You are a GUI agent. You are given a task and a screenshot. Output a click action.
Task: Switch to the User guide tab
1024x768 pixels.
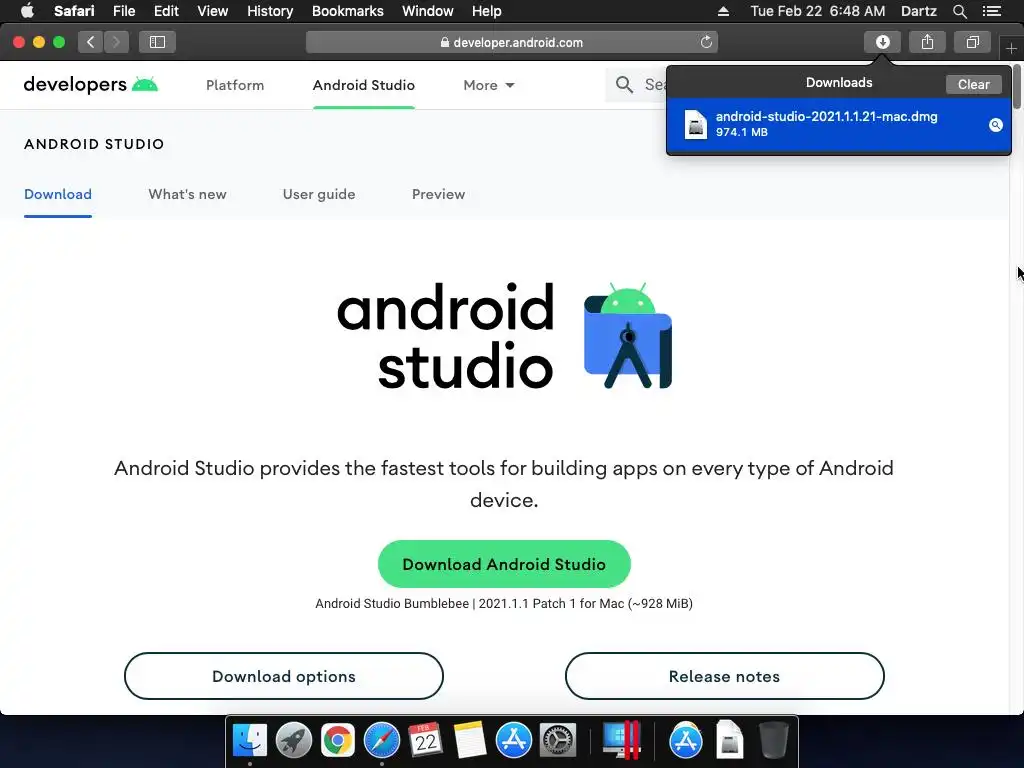319,194
